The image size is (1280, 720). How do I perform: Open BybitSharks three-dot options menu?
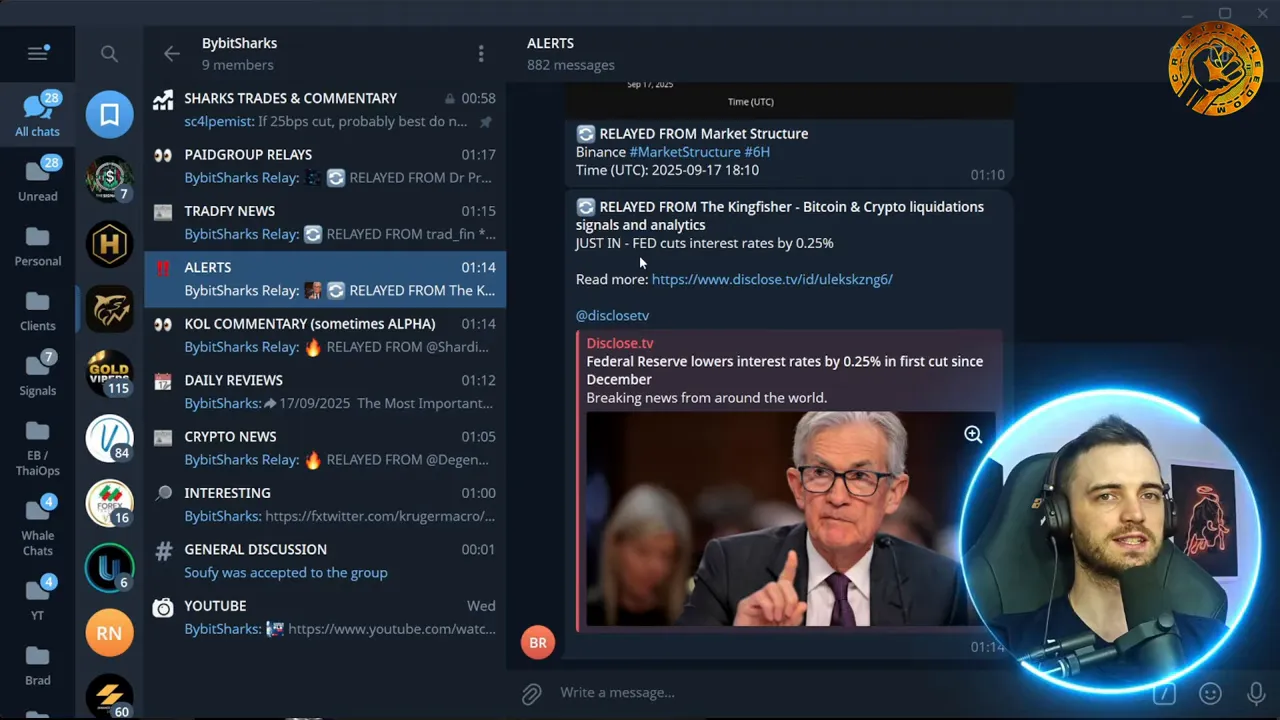(481, 54)
